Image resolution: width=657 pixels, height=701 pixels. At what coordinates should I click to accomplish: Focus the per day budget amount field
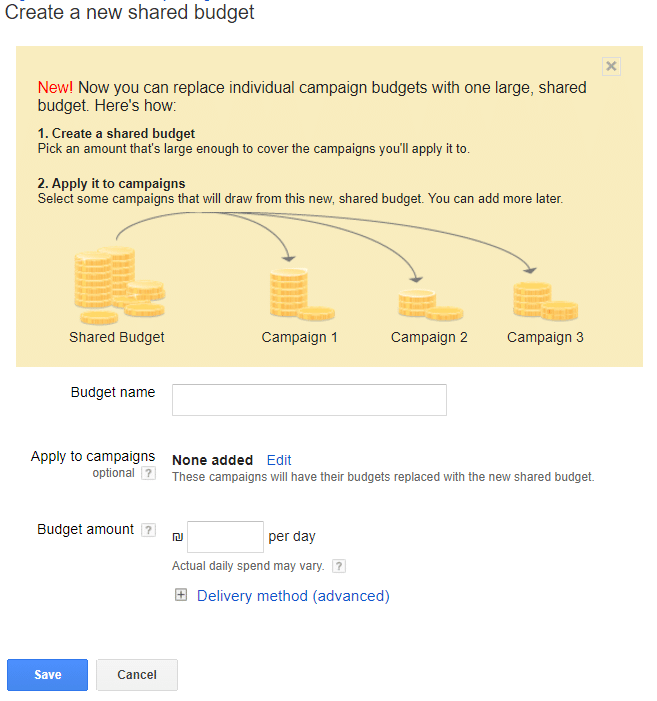[x=225, y=537]
